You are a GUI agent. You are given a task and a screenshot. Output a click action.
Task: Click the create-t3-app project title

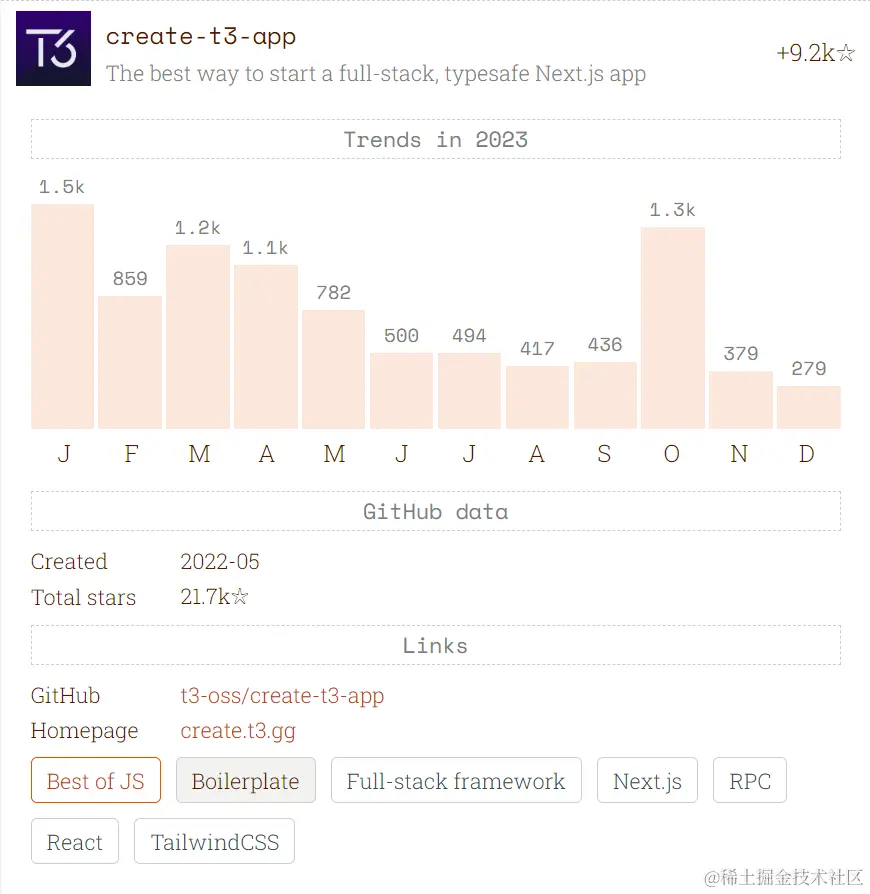[x=201, y=36]
